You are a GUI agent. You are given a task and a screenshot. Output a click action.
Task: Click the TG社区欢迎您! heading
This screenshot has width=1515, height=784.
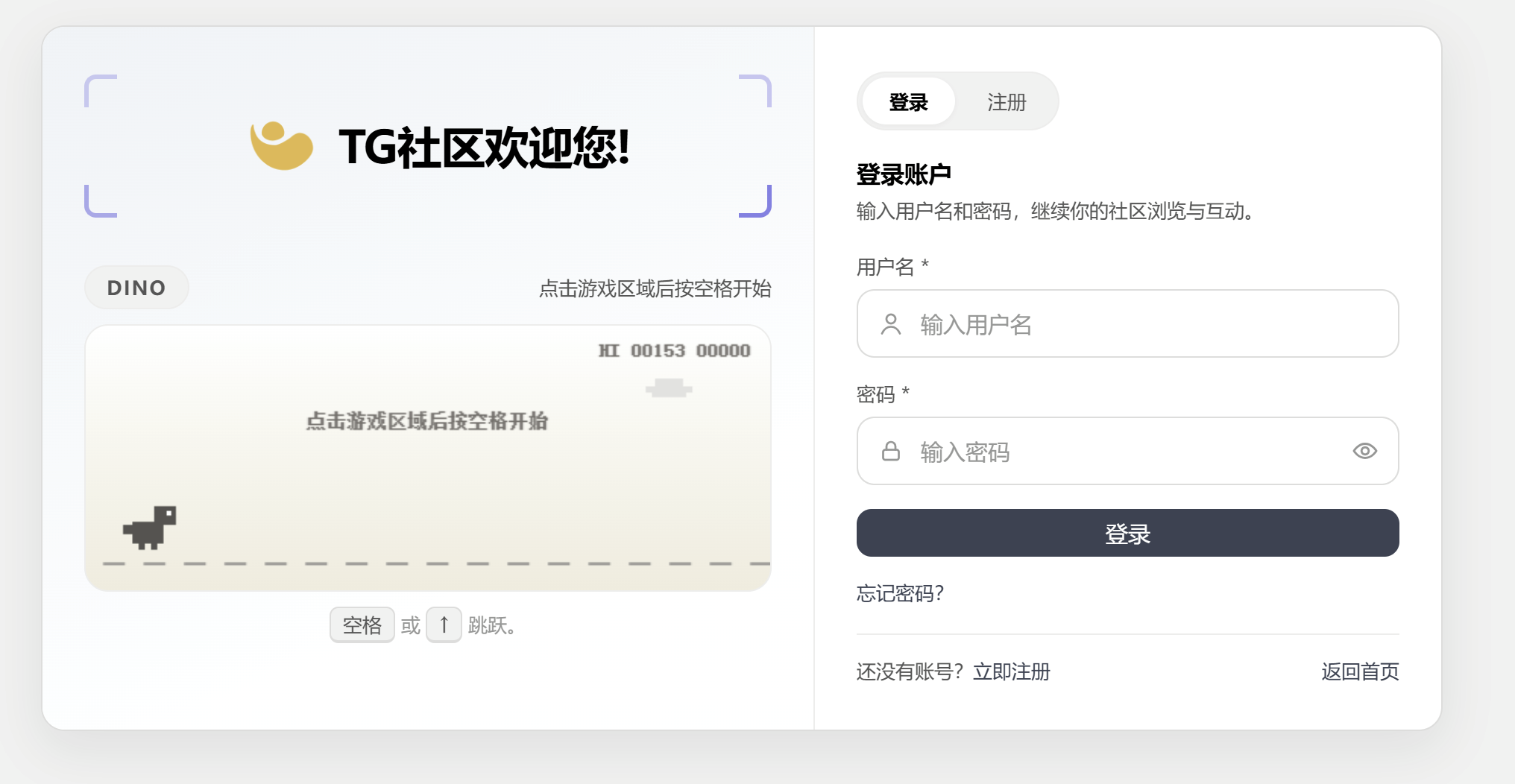tap(485, 147)
